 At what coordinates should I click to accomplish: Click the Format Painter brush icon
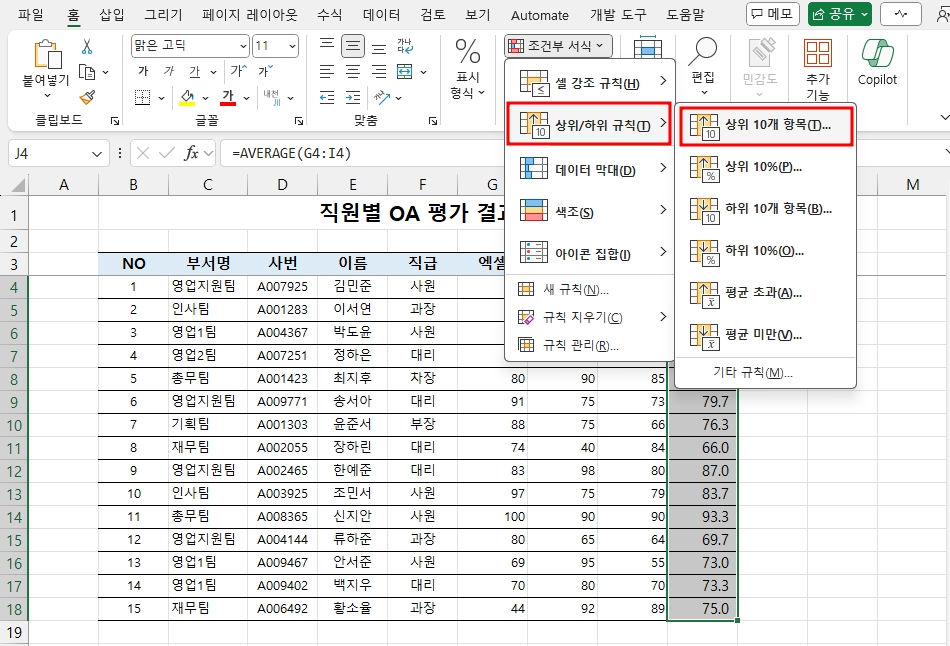coord(87,97)
